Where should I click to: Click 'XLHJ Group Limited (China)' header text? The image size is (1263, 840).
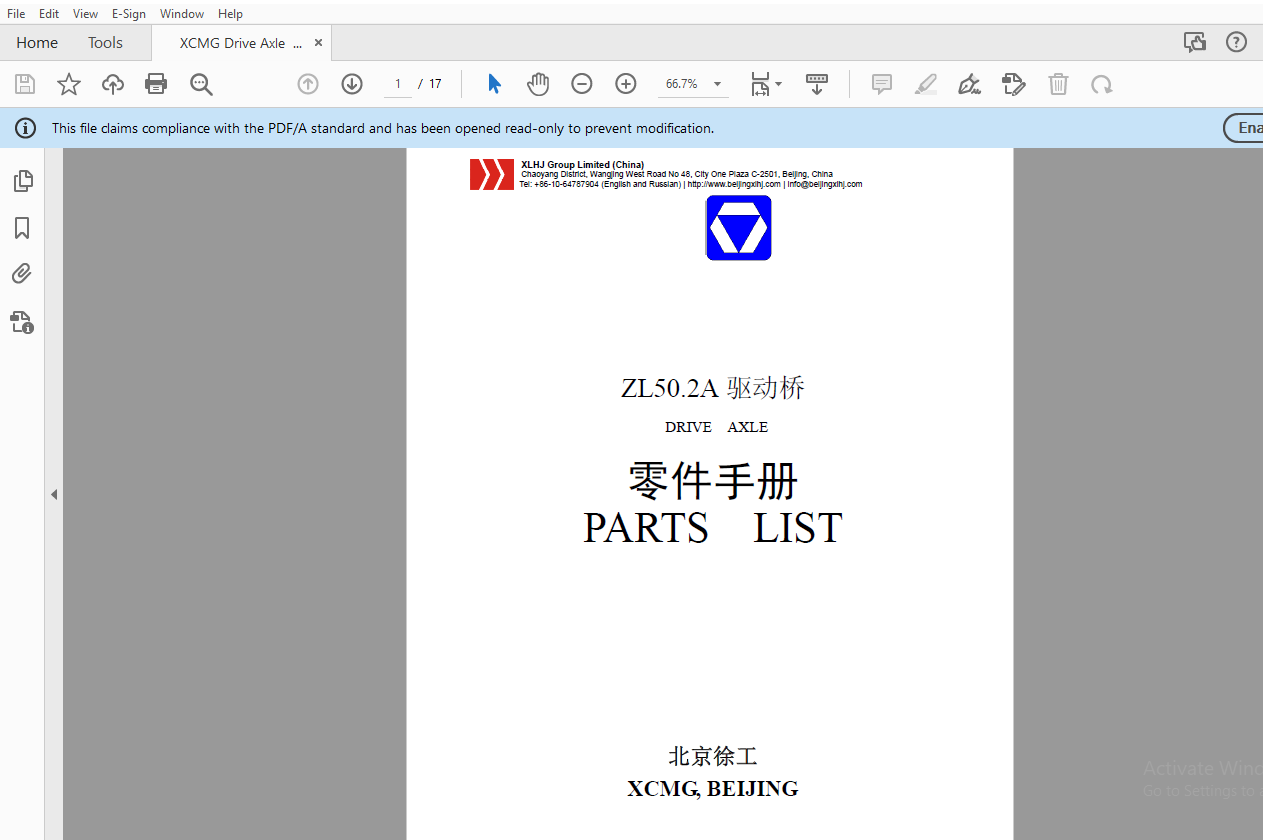[x=582, y=165]
